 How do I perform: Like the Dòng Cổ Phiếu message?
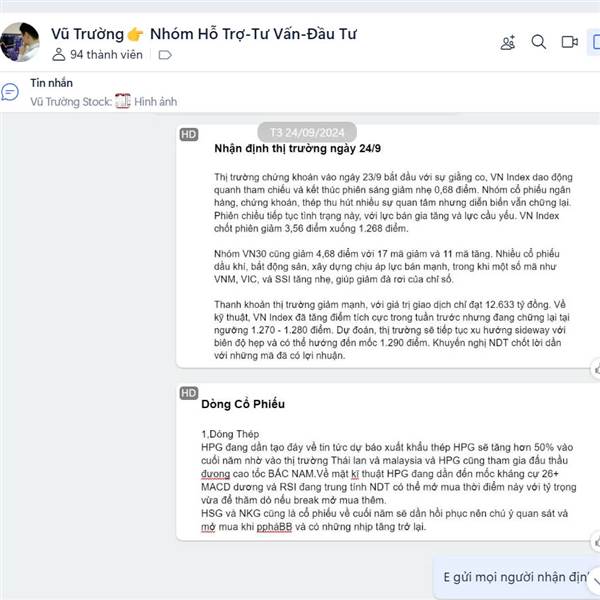coord(596,542)
